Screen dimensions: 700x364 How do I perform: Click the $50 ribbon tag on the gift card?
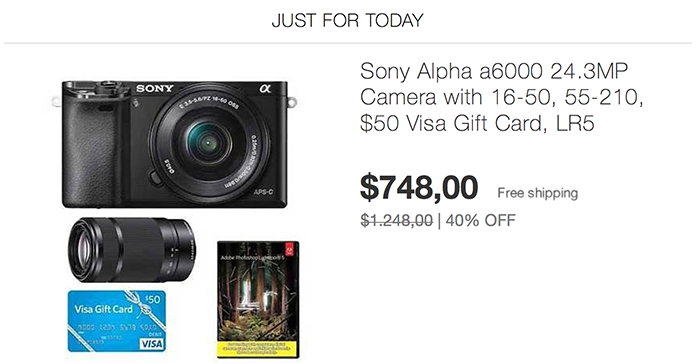pyautogui.click(x=153, y=299)
